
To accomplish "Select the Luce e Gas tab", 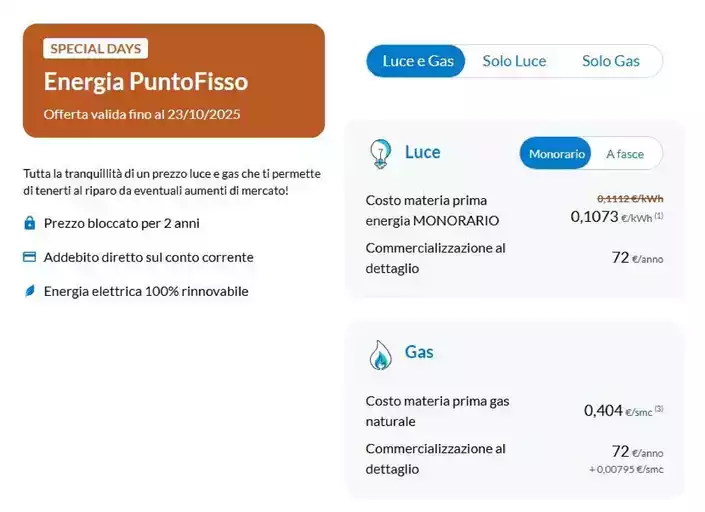I will pyautogui.click(x=418, y=61).
